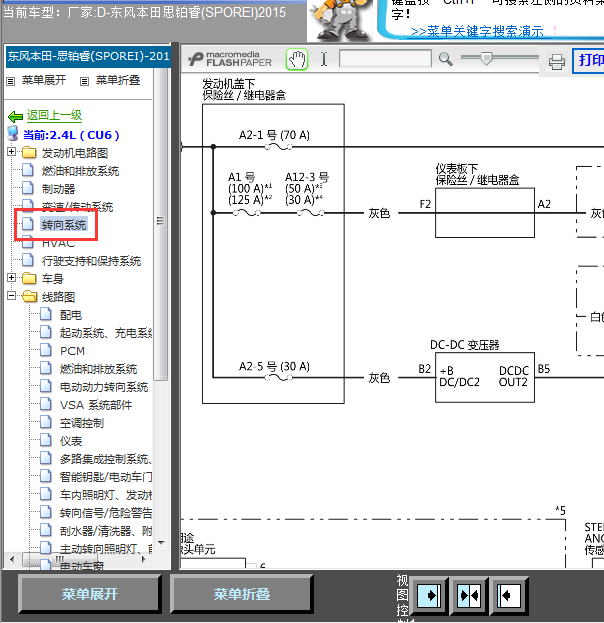The width and height of the screenshot is (604, 623).
Task: Click the mechanic mascot image
Action: pos(342,20)
